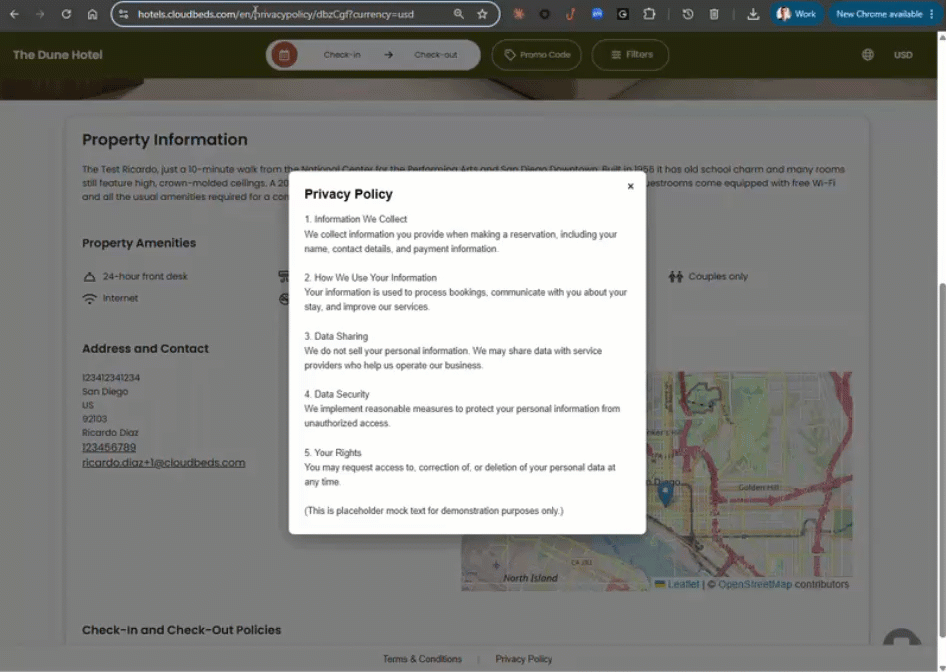Click the blue map location pin
Viewport: 946px width, 672px height.
point(665,494)
